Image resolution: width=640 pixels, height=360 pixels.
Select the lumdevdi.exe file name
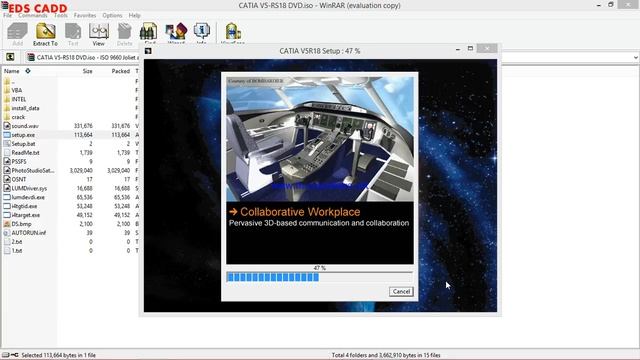[x=28, y=197]
